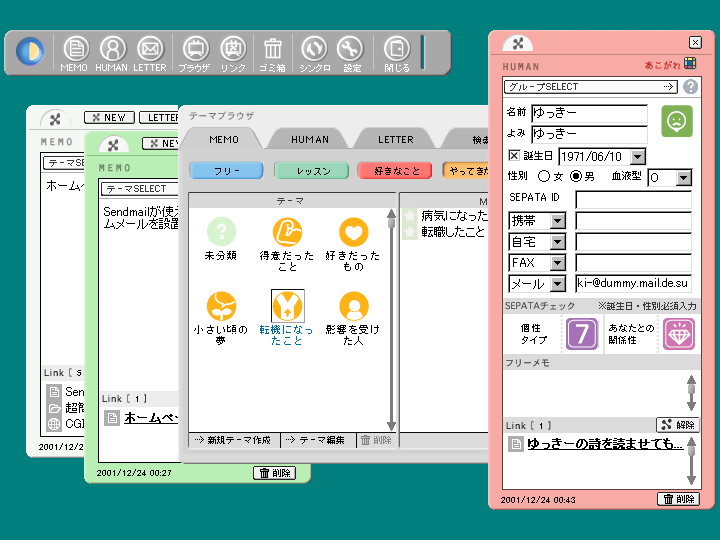Open テーマSELECT in green MEMO window
Image resolution: width=720 pixels, height=540 pixels.
pos(140,189)
